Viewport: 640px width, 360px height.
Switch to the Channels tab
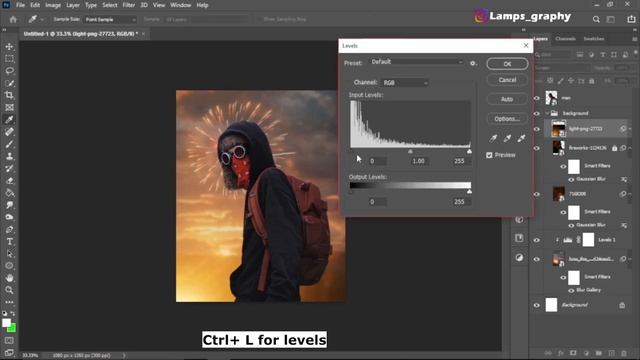tap(565, 39)
